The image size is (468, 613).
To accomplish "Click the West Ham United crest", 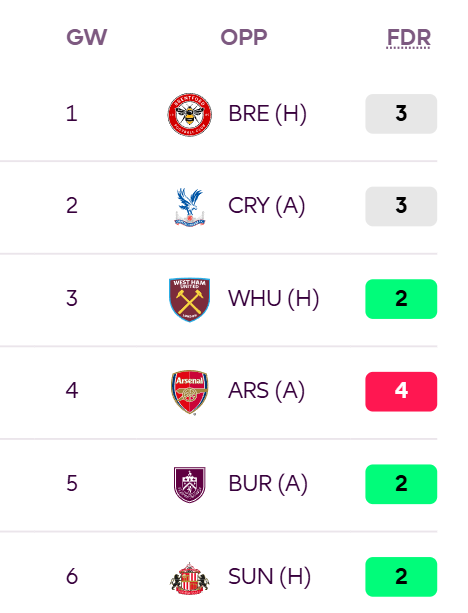I will click(190, 299).
